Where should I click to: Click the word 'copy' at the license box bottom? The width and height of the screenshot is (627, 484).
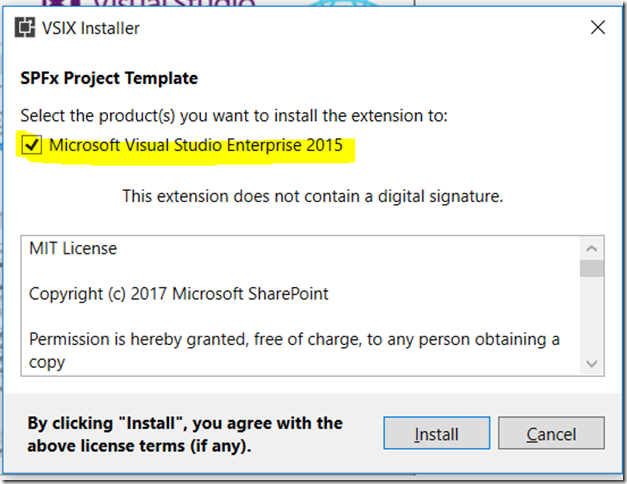[47, 363]
